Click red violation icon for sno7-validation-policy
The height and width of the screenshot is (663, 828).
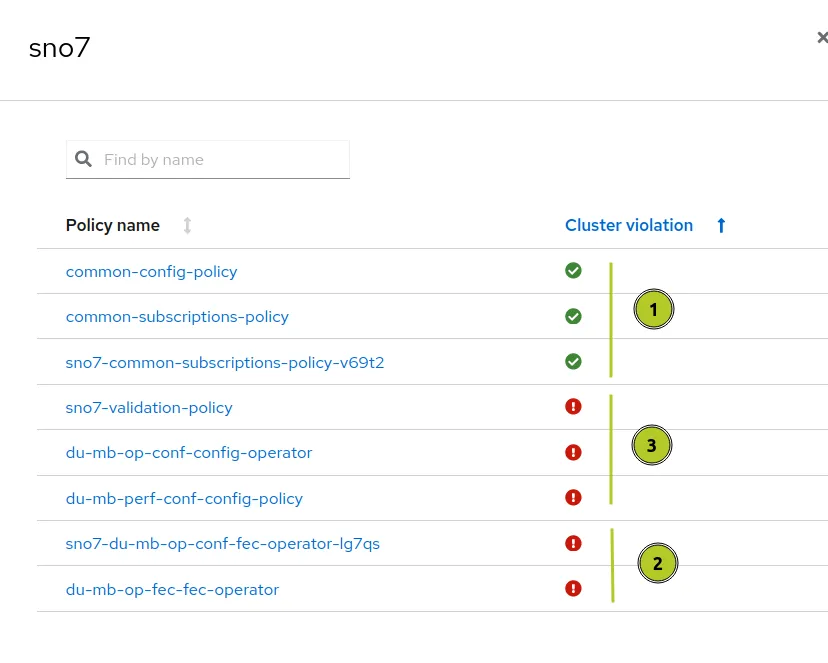click(x=573, y=406)
